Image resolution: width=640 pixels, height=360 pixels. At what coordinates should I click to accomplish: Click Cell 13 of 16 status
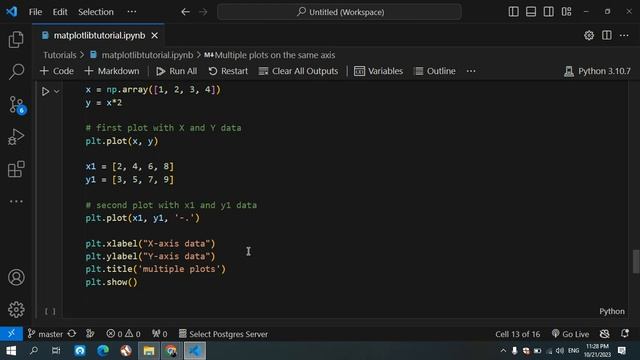click(518, 334)
